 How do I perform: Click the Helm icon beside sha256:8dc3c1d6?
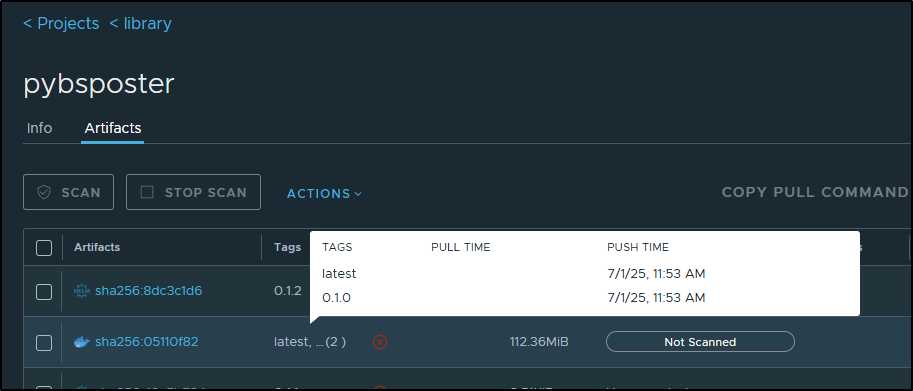(82, 291)
